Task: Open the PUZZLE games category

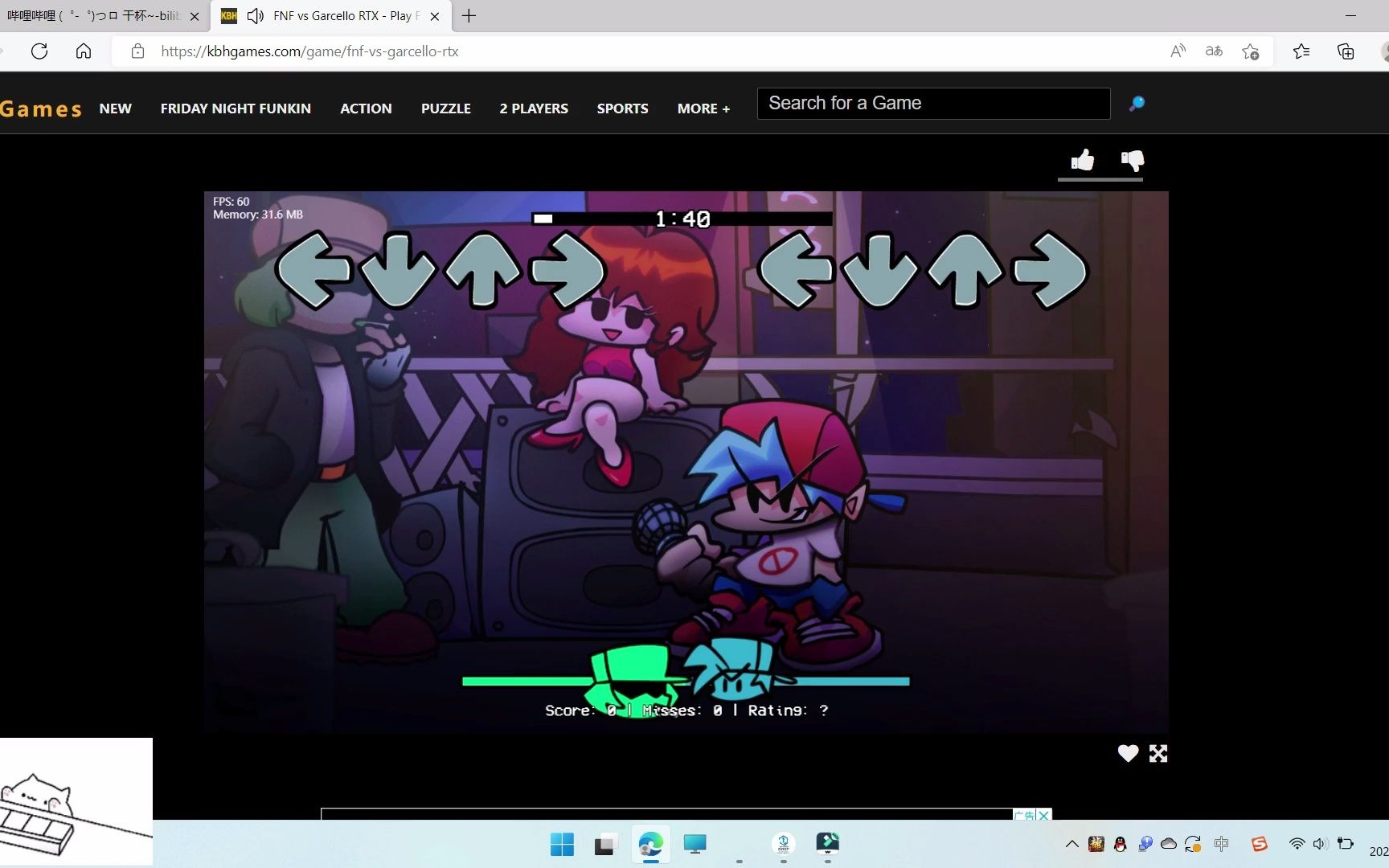Action: (446, 108)
